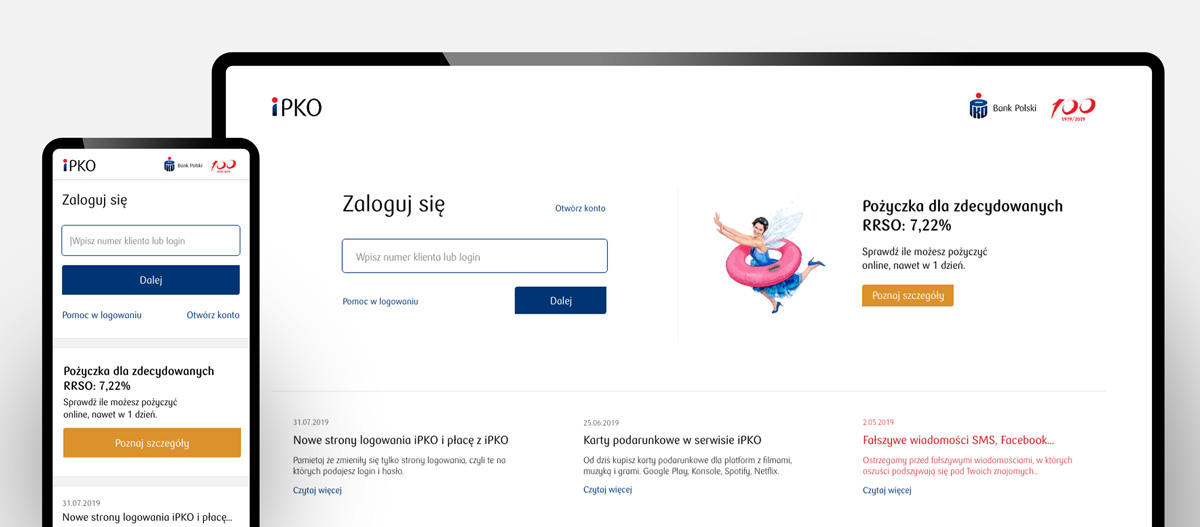Click mobile orange Poznaj szczegóły button
Viewport: 1200px width, 527px height.
pos(151,443)
